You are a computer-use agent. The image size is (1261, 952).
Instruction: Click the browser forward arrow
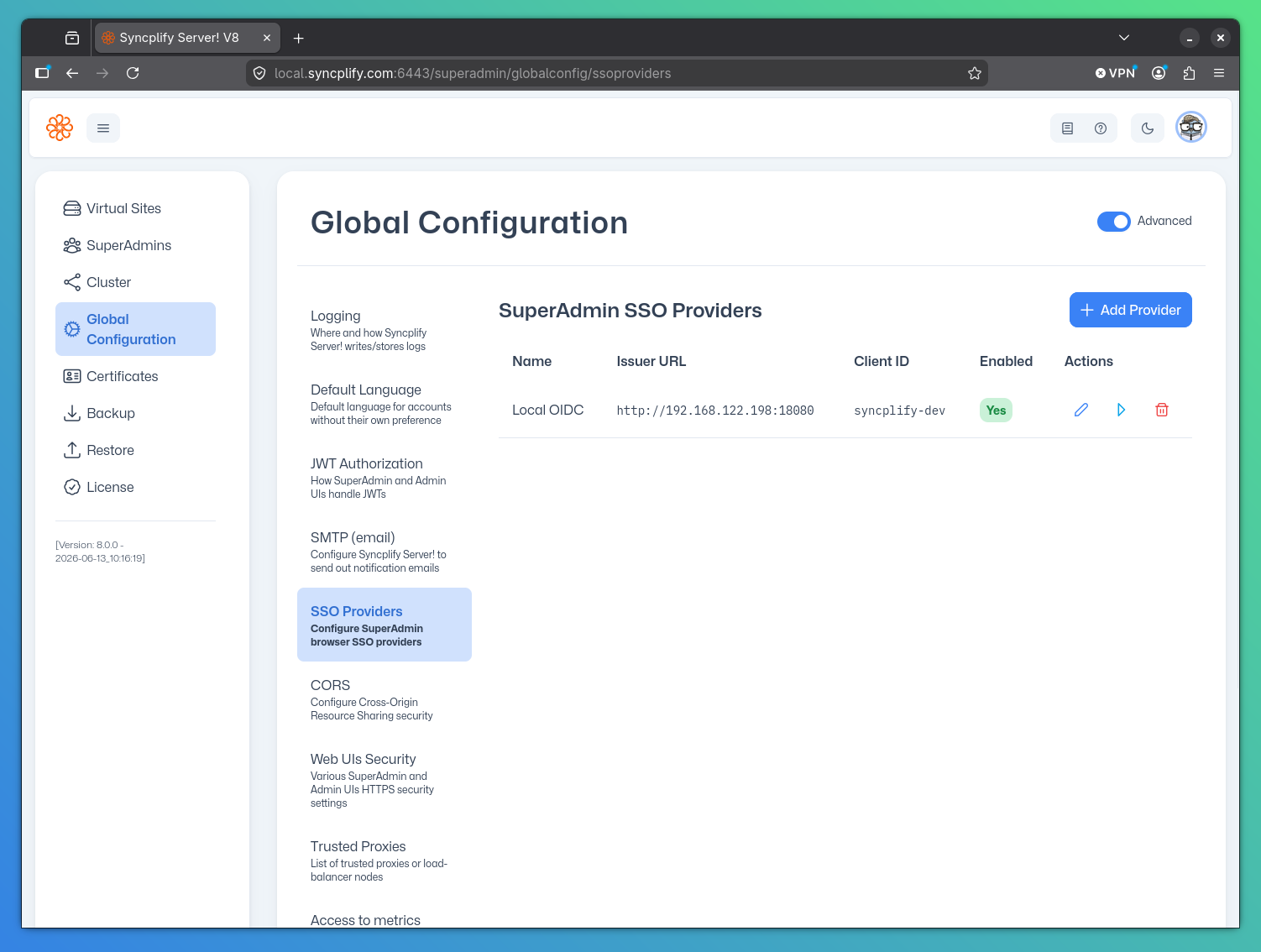click(x=102, y=73)
